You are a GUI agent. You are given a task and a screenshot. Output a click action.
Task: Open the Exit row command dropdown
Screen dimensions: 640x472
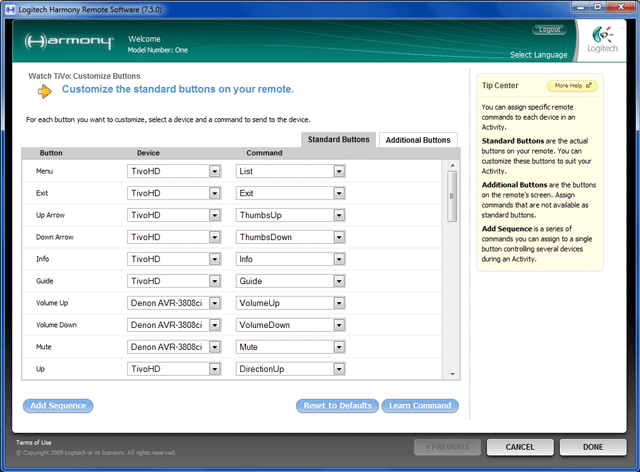tap(291, 193)
